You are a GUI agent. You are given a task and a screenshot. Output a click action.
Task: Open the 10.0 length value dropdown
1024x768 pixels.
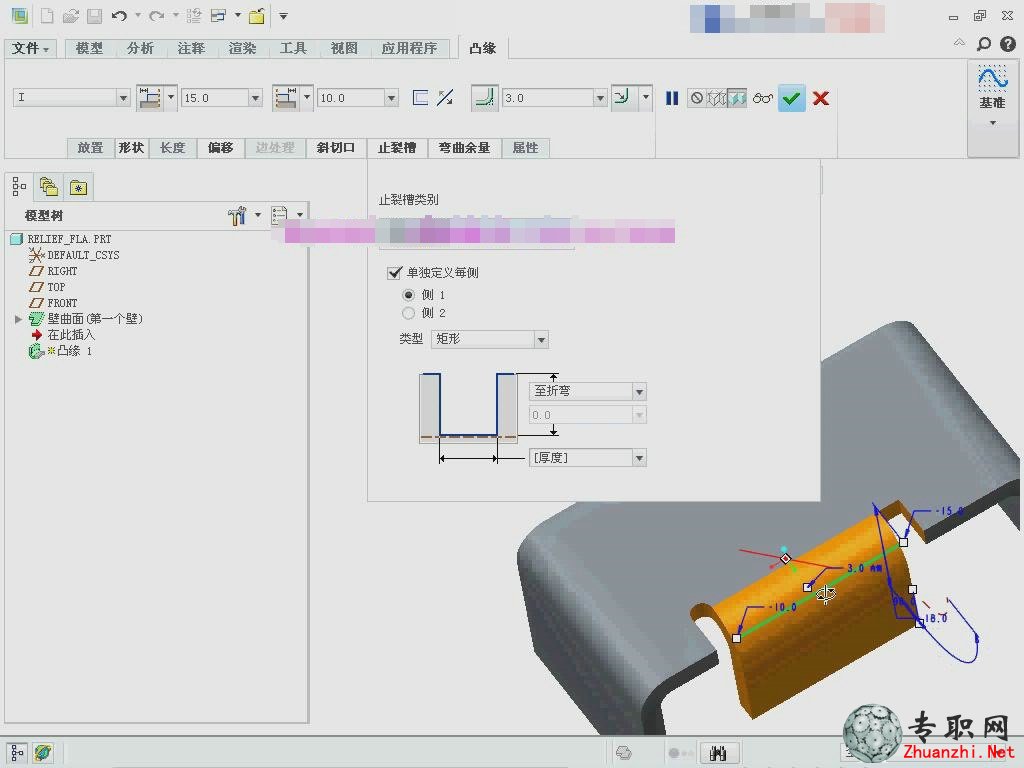tap(391, 98)
